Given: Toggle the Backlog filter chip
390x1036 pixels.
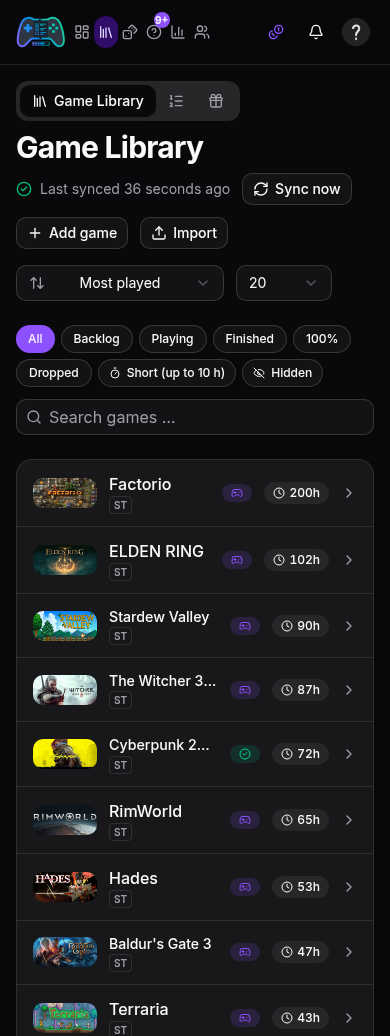Looking at the screenshot, I should coord(97,339).
